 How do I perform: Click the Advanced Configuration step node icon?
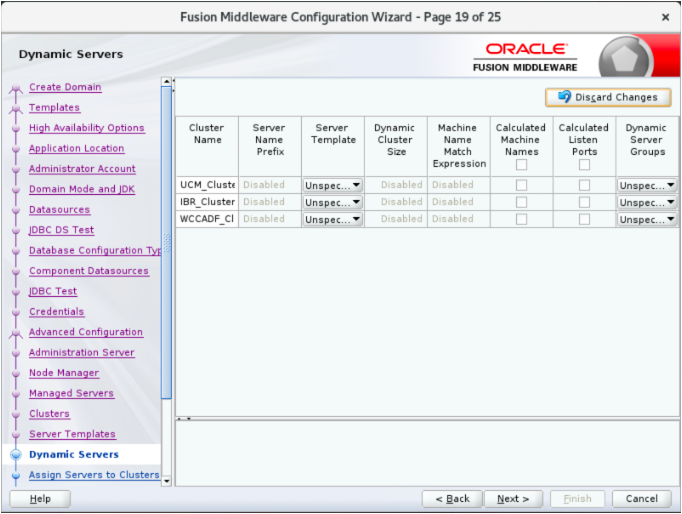(x=16, y=334)
